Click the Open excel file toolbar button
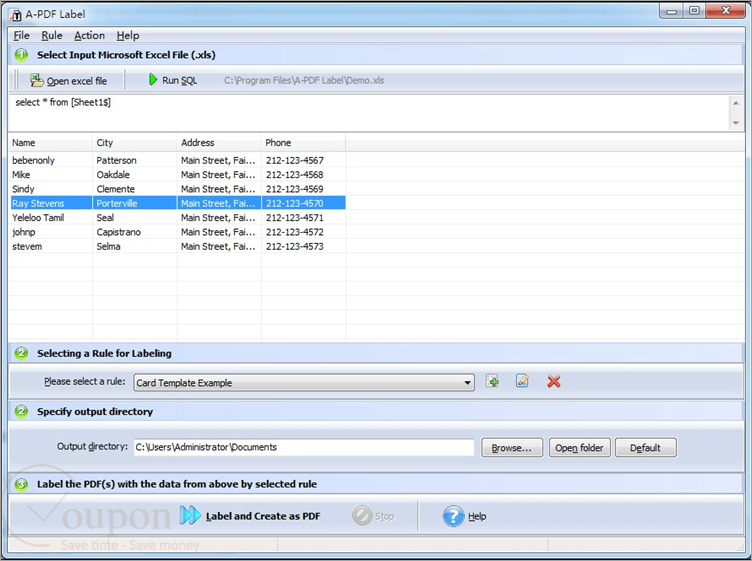 tap(69, 81)
